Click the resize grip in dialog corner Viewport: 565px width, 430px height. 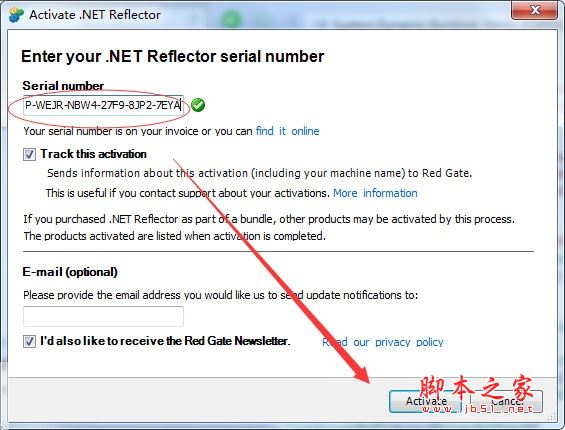552,417
